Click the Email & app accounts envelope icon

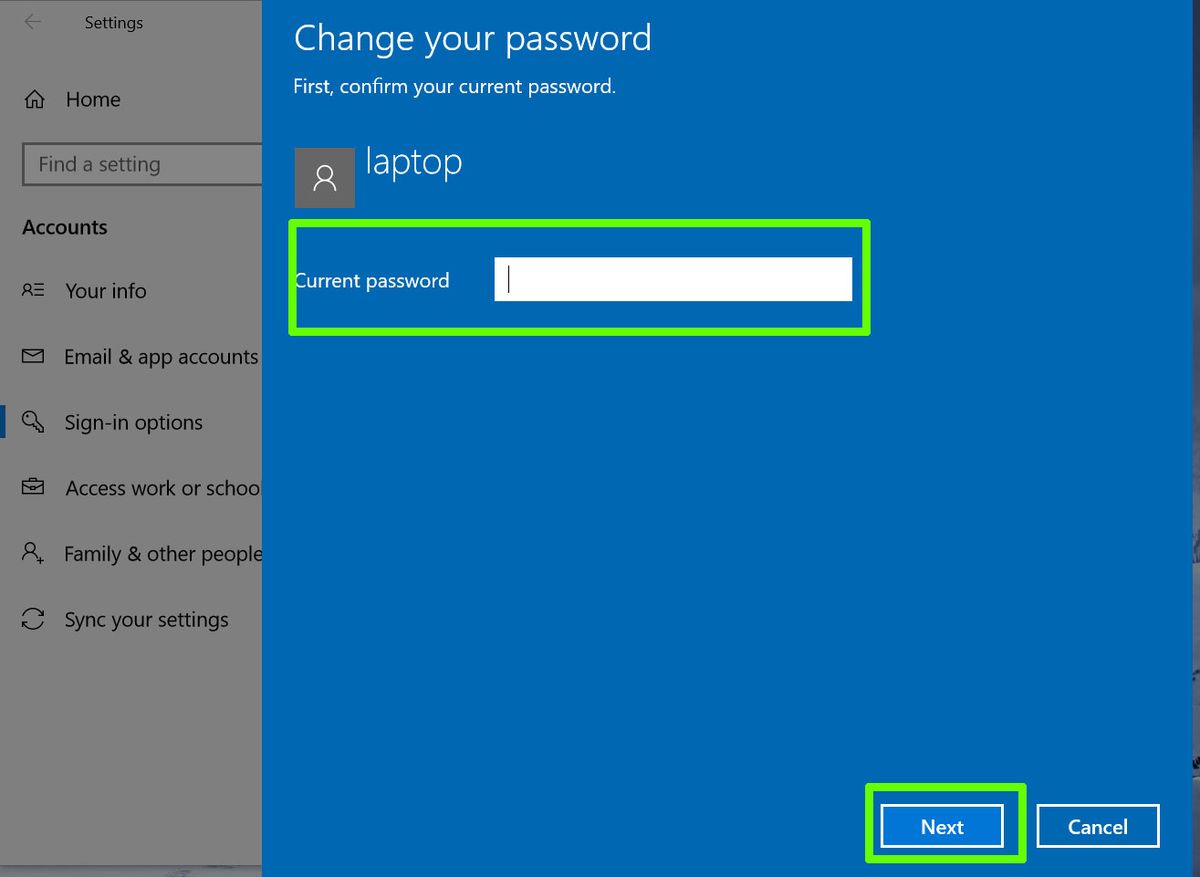(33, 356)
